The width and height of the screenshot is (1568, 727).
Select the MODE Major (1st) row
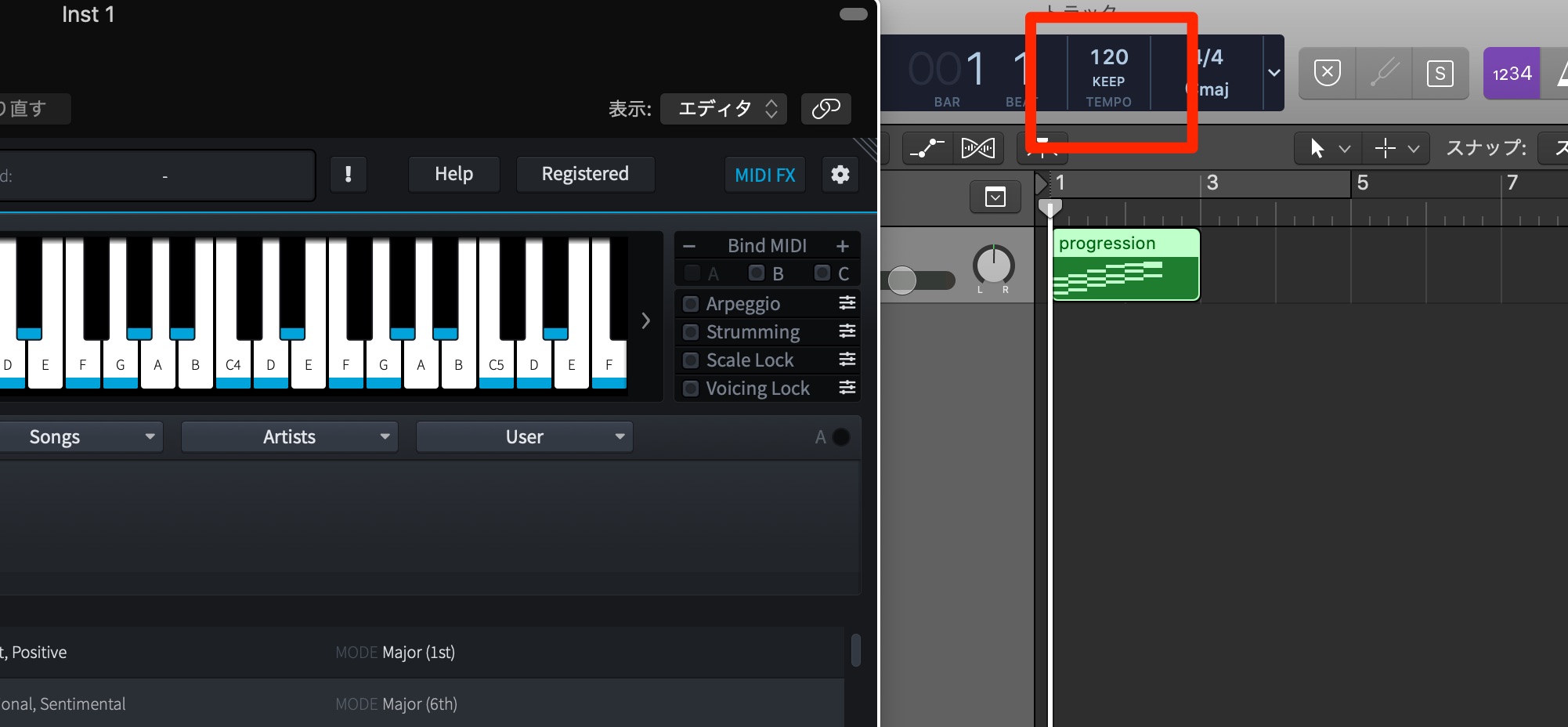[421, 652]
